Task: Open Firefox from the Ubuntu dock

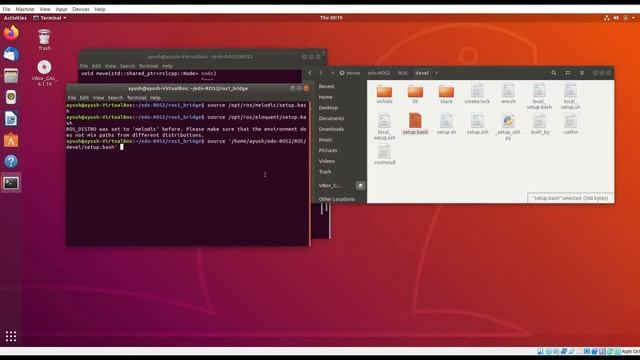Action: [x=11, y=33]
